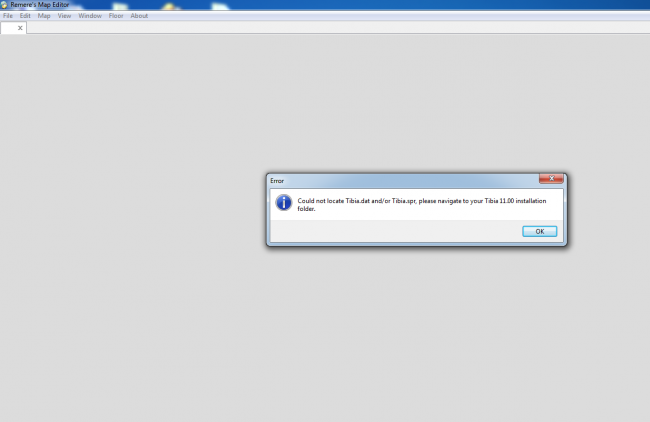Open the File menu
The height and width of the screenshot is (422, 650).
8,16
